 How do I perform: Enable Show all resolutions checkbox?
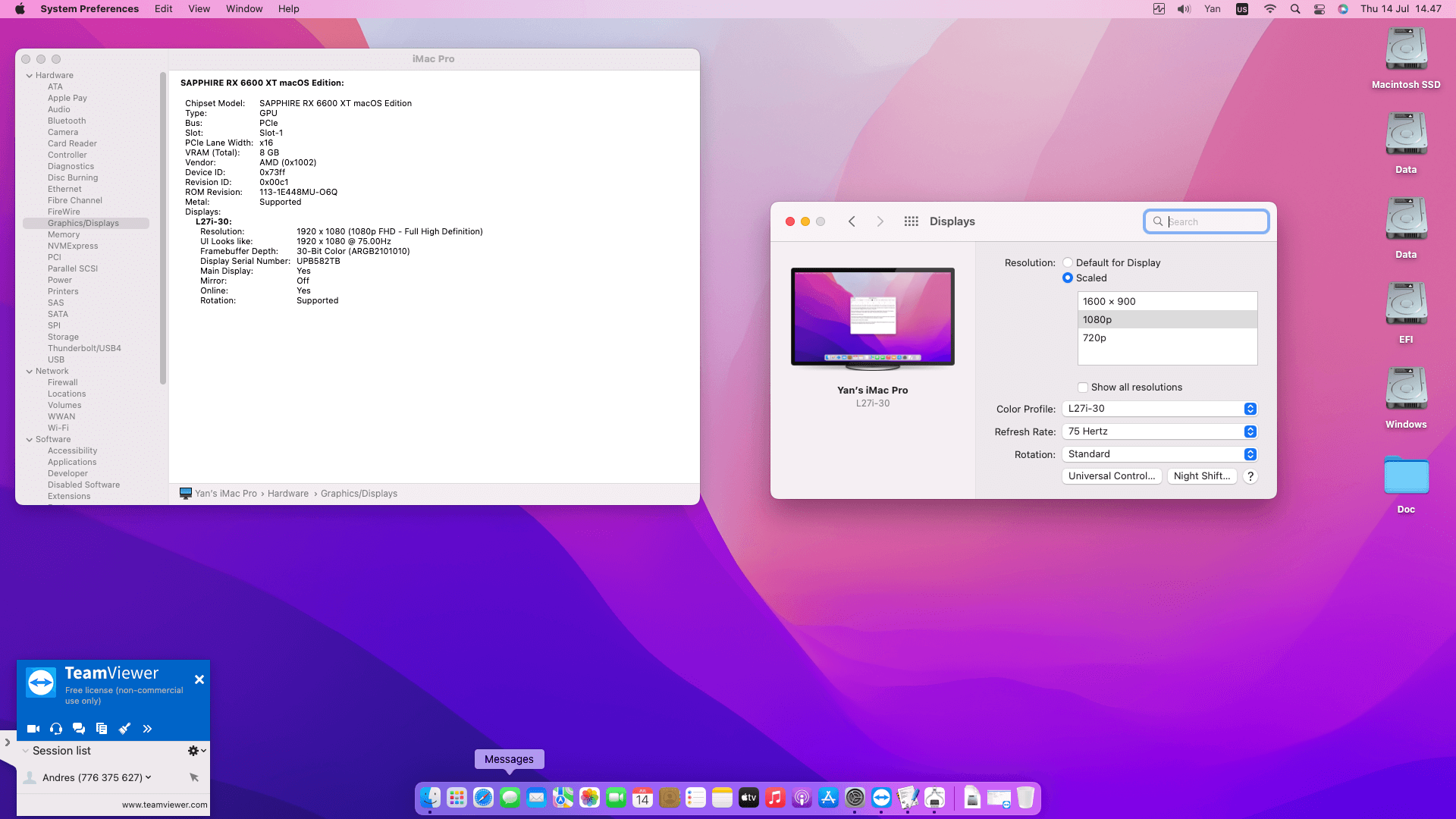click(x=1083, y=388)
